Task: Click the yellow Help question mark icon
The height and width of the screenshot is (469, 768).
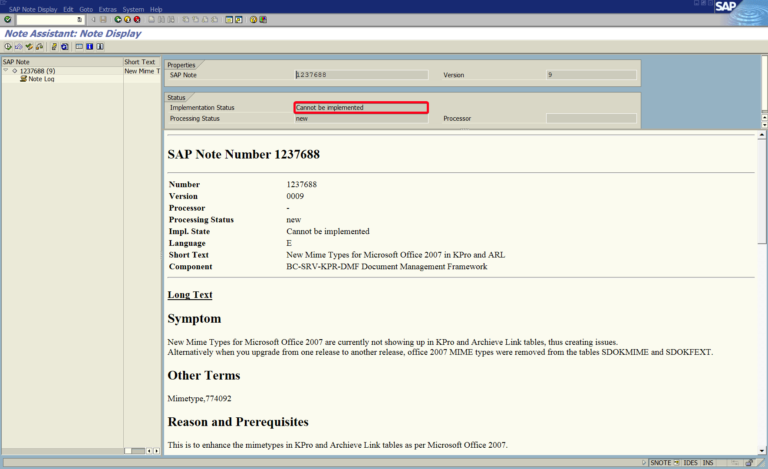Action: (253, 20)
